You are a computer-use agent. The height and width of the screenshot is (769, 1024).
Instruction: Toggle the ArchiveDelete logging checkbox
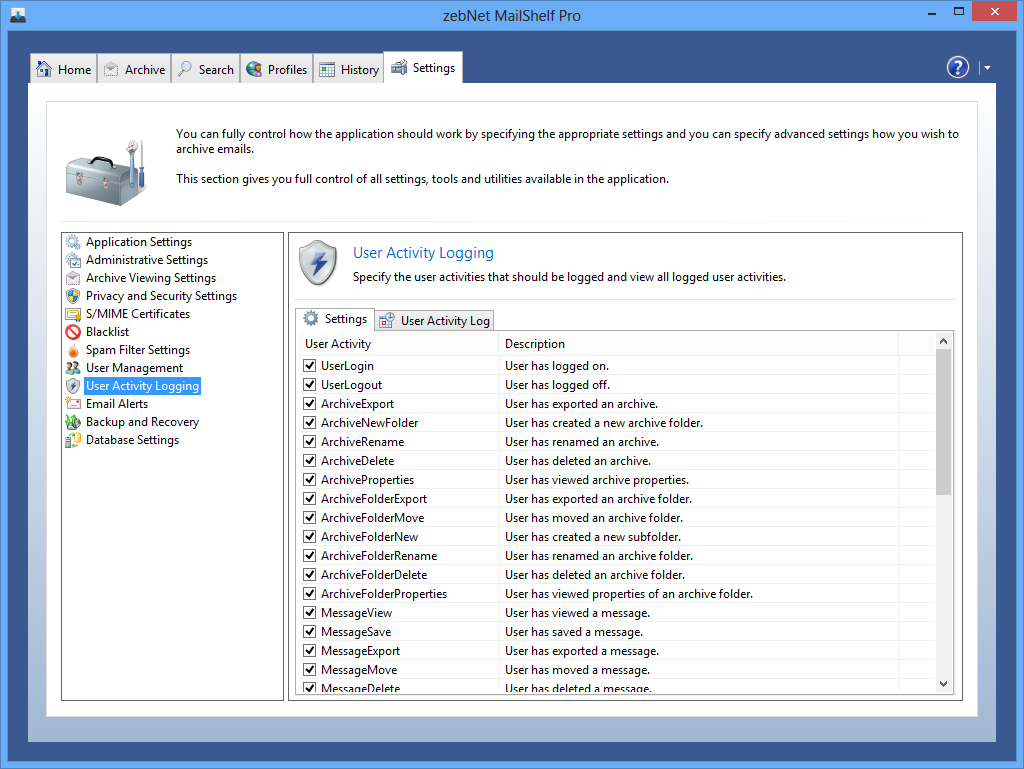310,461
